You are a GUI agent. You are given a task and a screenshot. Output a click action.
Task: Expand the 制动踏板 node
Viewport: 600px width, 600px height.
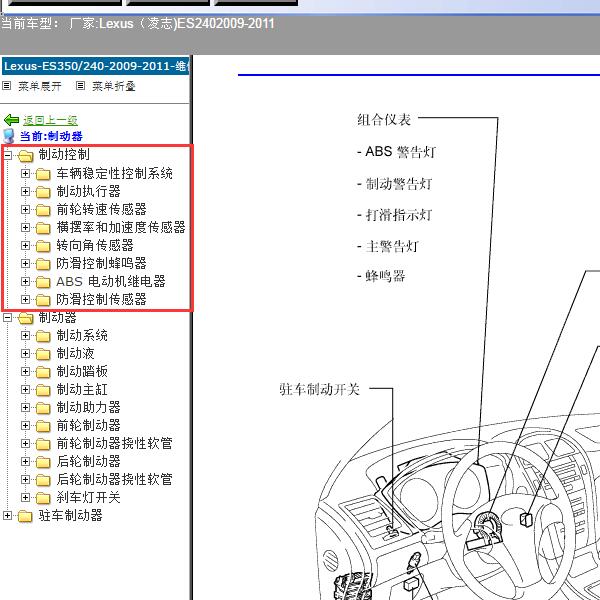pyautogui.click(x=25, y=372)
